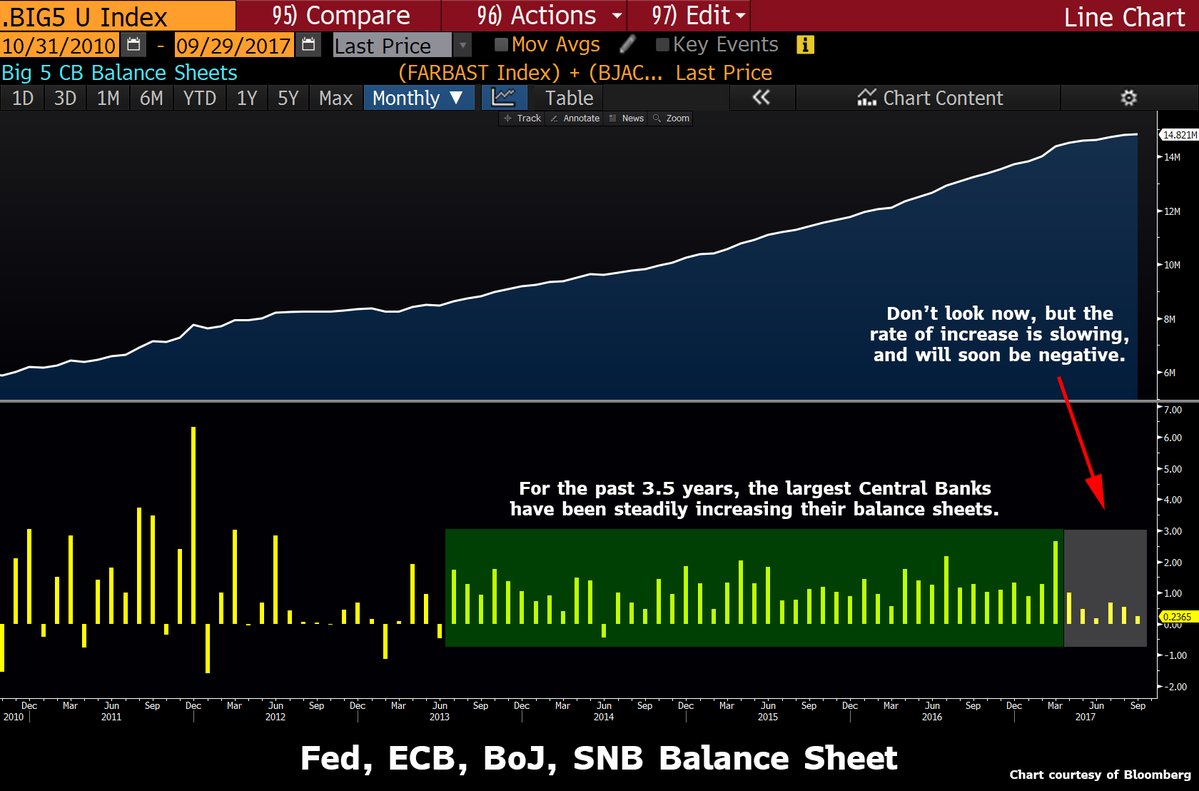Click the start date field 10/31/2010

60,45
